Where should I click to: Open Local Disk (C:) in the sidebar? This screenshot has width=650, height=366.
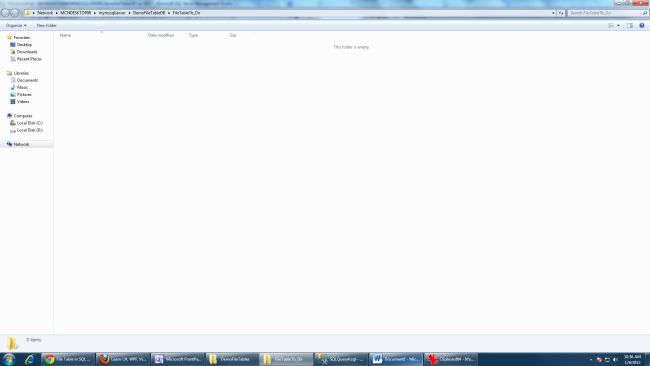[x=29, y=123]
